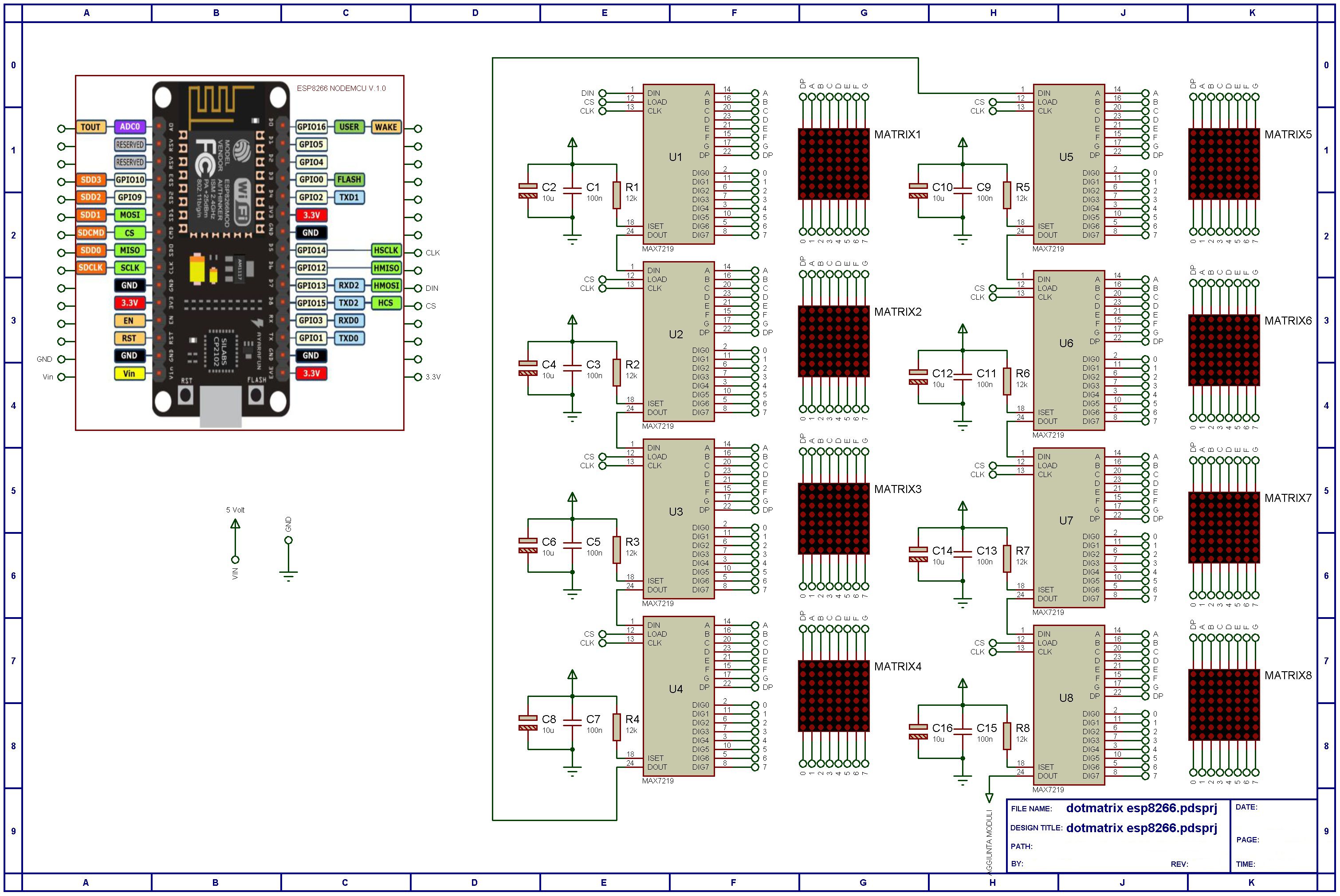The height and width of the screenshot is (896, 1340).
Task: Click the MATRIX3 LED display
Action: pyautogui.click(x=833, y=519)
